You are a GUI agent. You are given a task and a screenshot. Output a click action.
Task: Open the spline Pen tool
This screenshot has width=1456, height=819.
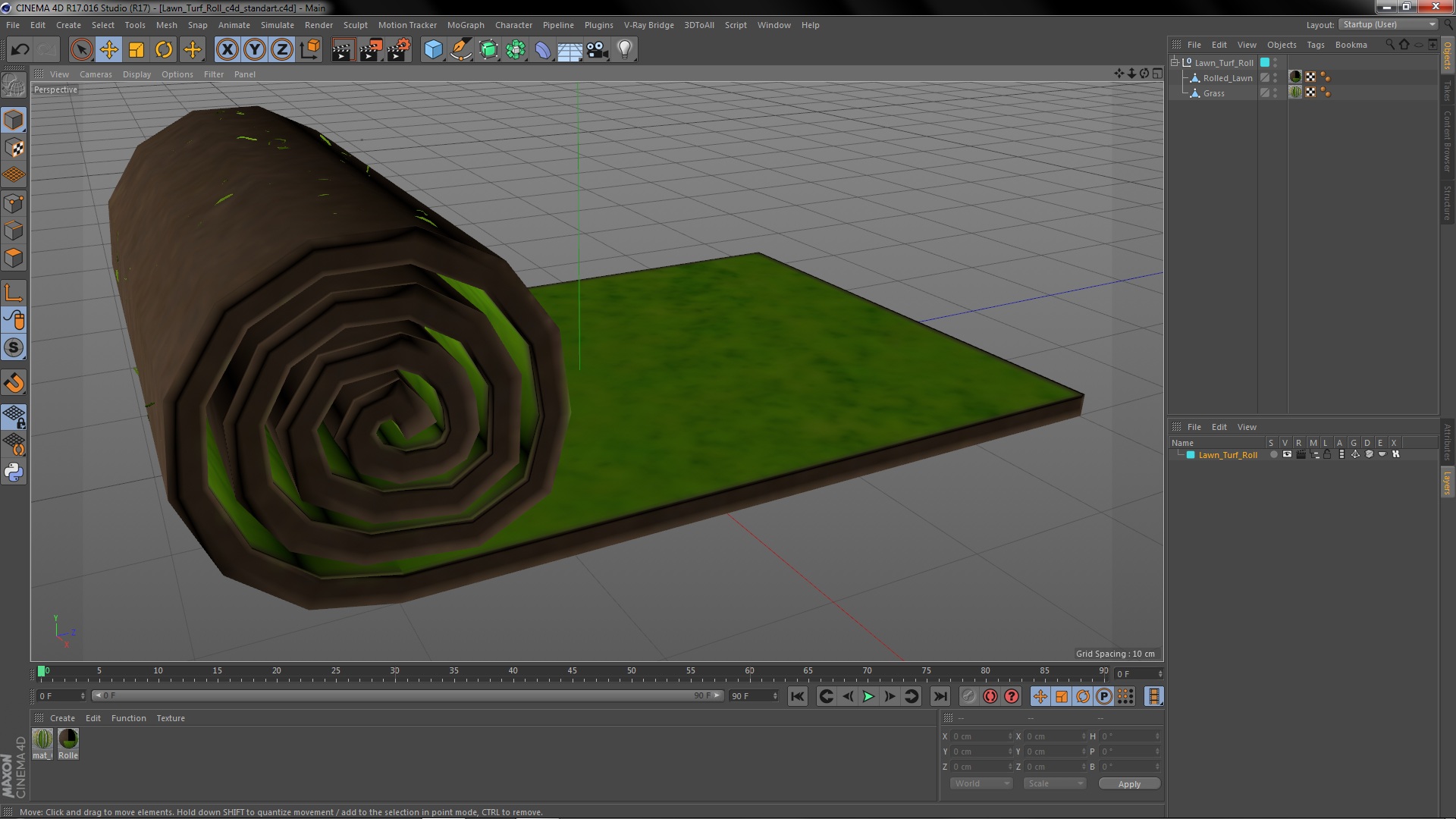pos(460,50)
